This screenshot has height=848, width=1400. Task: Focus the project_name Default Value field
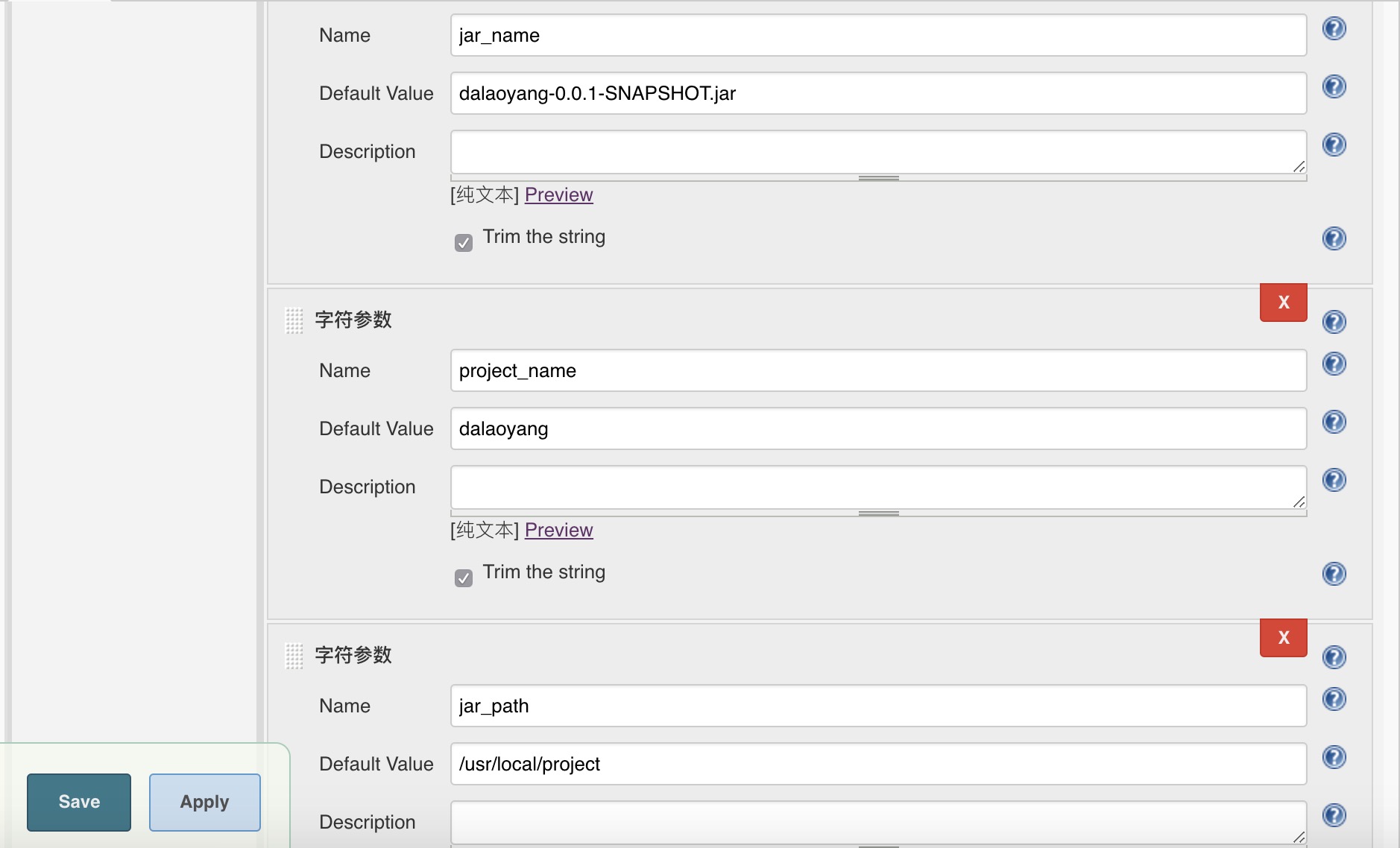pos(878,428)
